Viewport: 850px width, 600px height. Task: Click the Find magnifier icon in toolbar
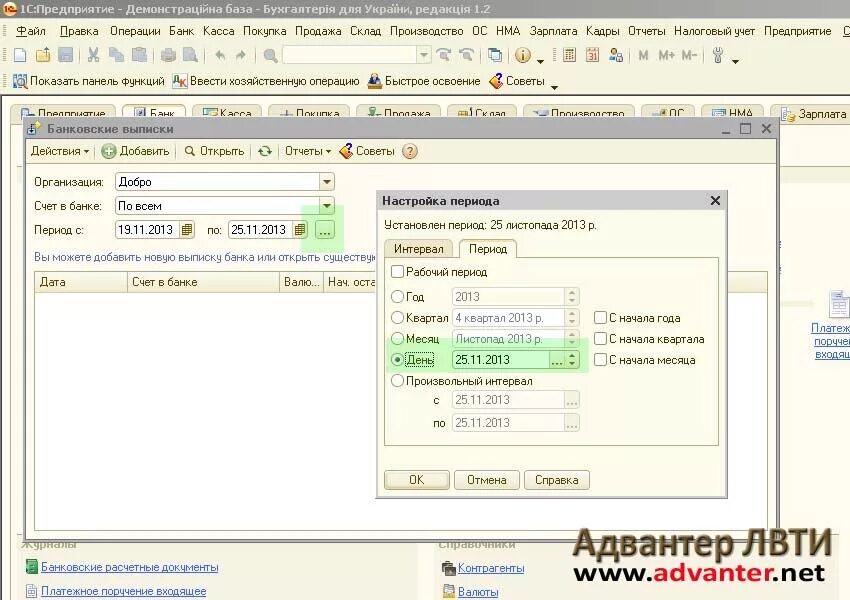point(270,55)
